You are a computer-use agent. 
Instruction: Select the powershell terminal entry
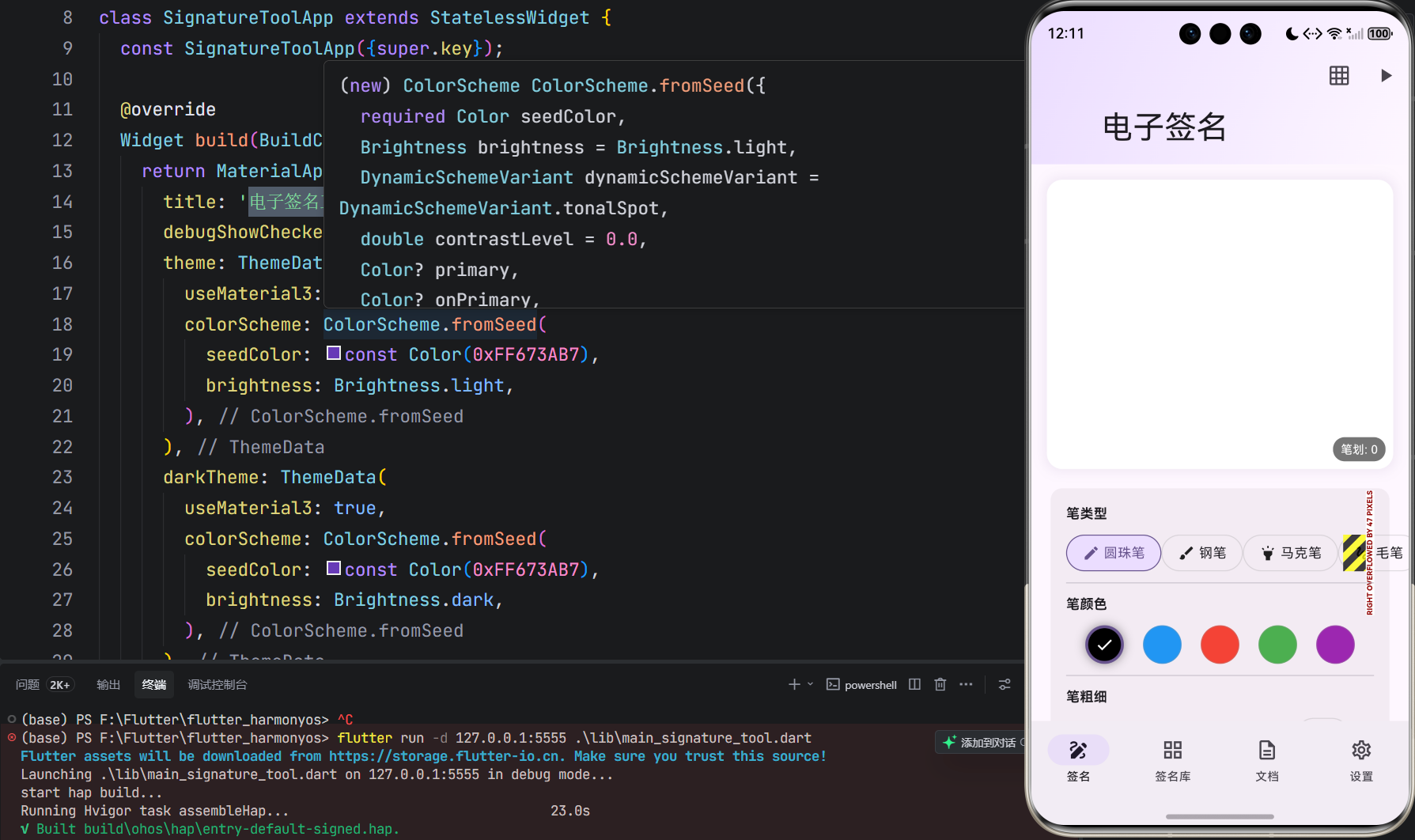[x=861, y=685]
